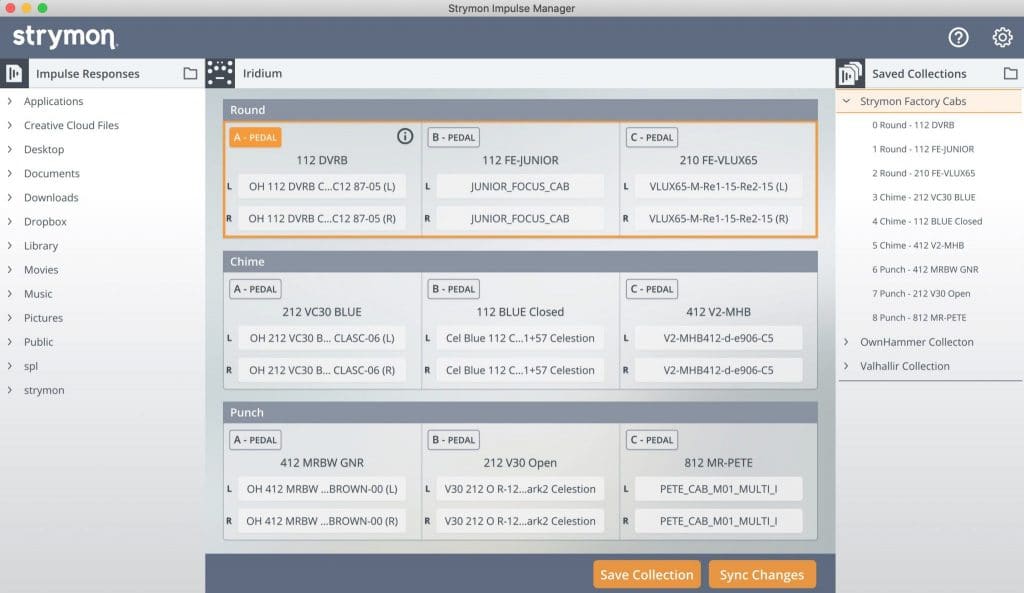The height and width of the screenshot is (593, 1024).
Task: Click the Impulse Responses panel icon
Action: [x=15, y=73]
